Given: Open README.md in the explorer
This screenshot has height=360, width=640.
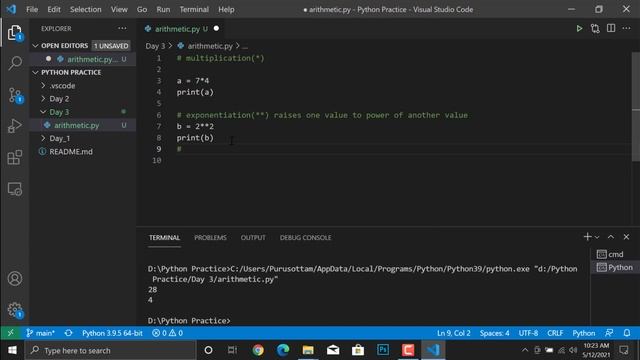Looking at the screenshot, I should pos(71,151).
